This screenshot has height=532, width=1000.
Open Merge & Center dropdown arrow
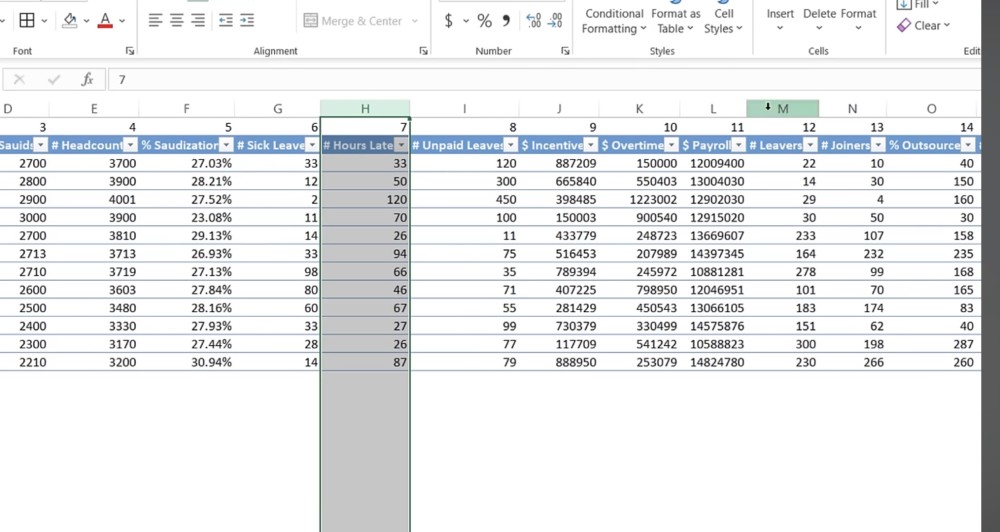coord(415,21)
